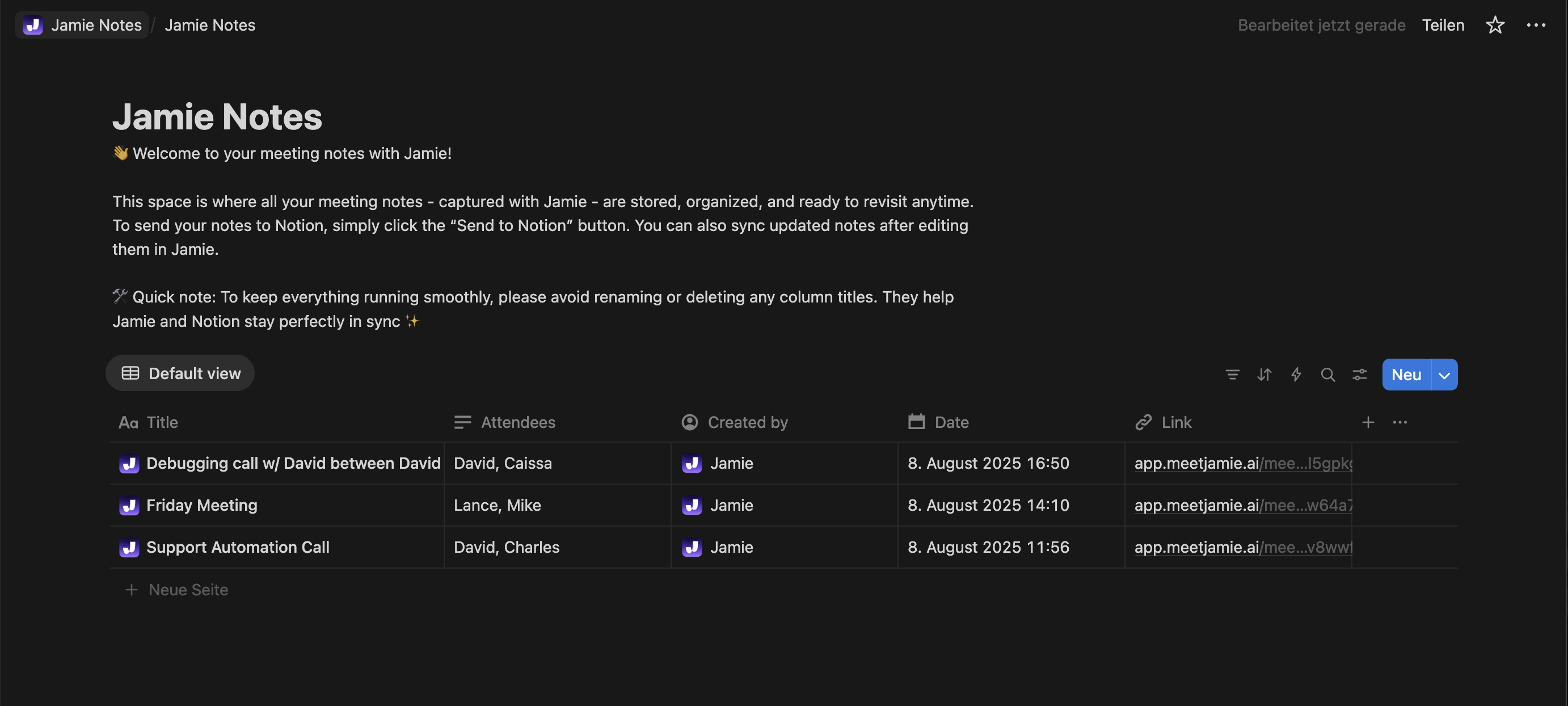The image size is (1568, 706).
Task: Click the Title column Aa icon
Action: [x=128, y=423]
